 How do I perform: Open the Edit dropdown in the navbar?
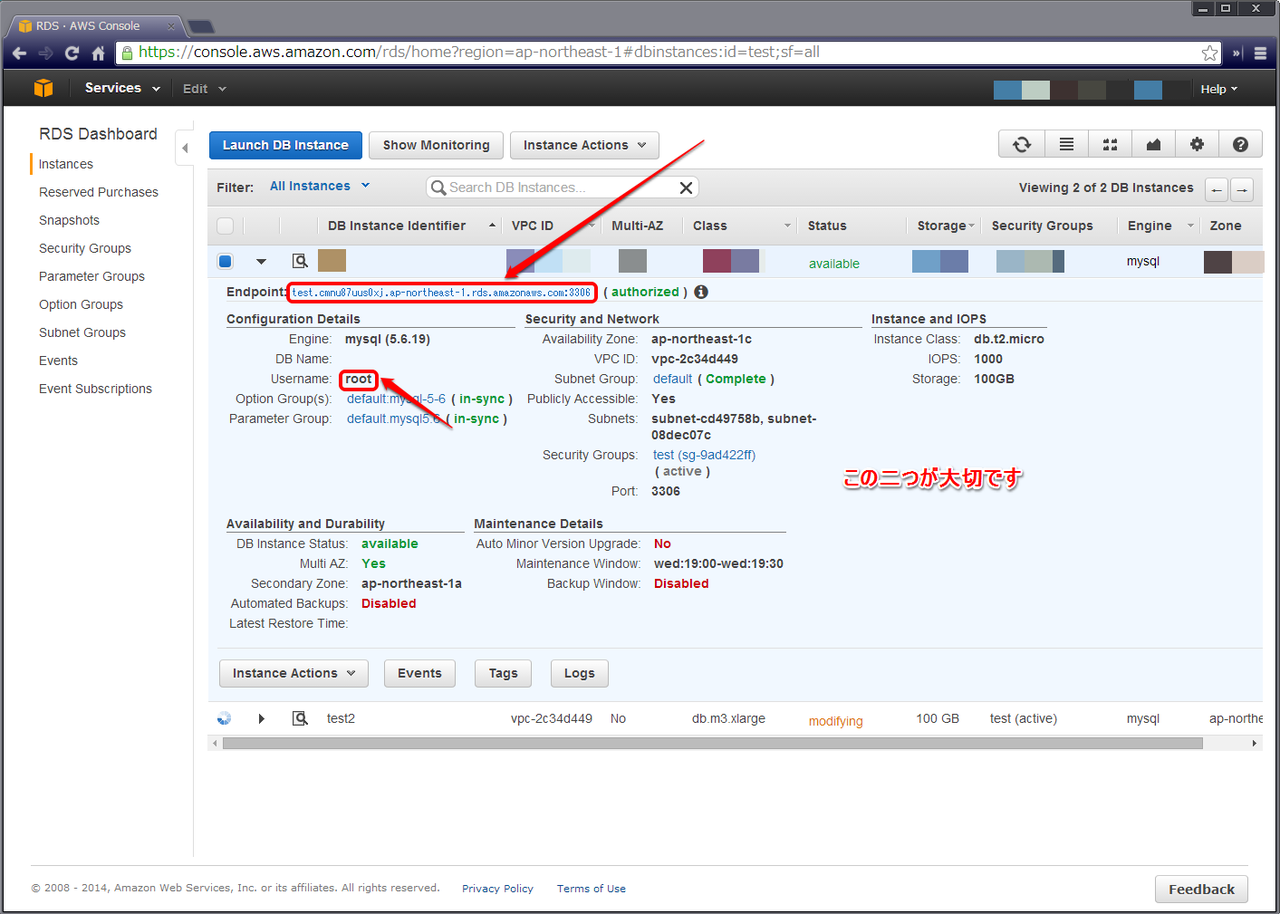coord(204,89)
